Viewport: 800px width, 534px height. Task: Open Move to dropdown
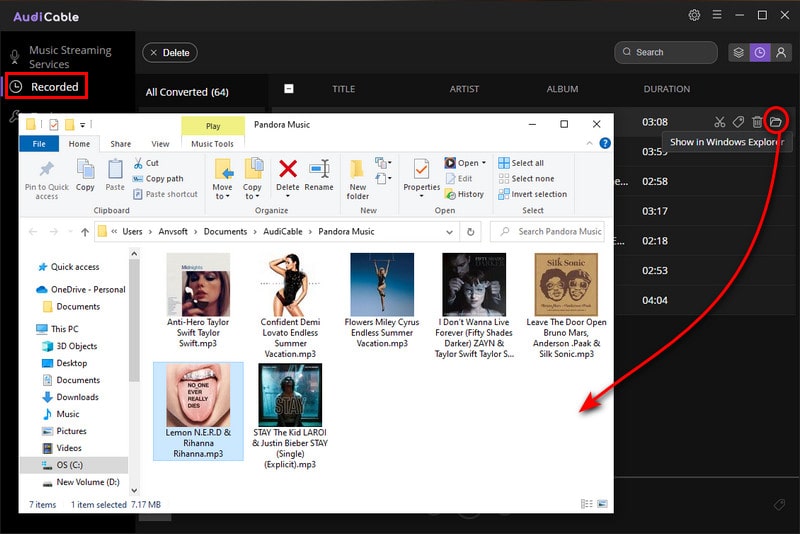click(x=222, y=179)
